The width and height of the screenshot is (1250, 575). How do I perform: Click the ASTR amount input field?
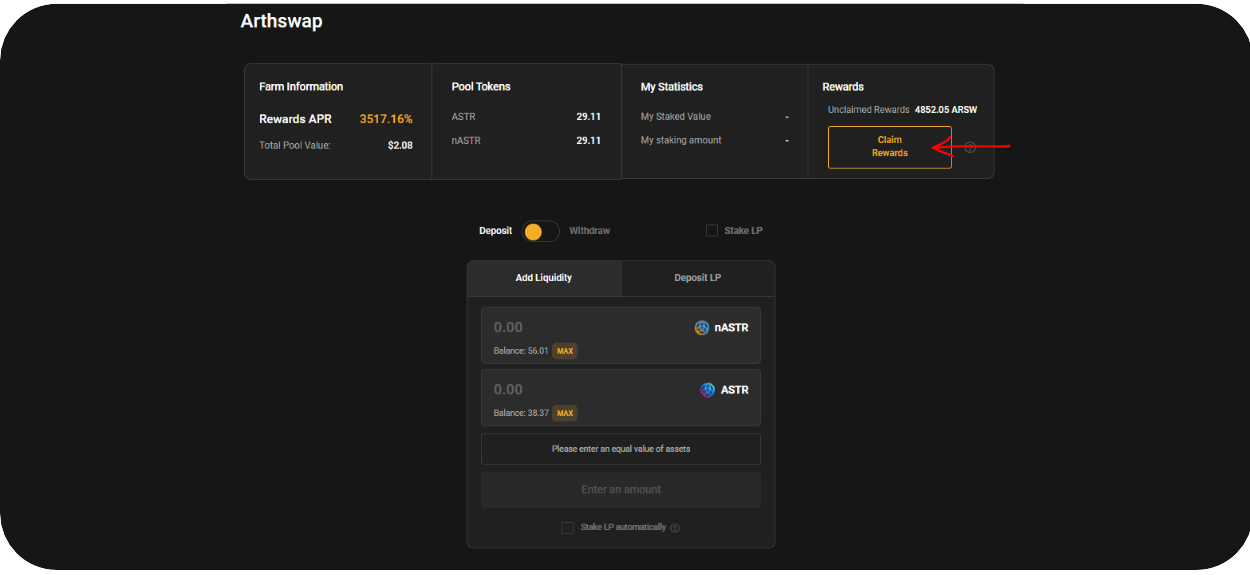click(580, 390)
